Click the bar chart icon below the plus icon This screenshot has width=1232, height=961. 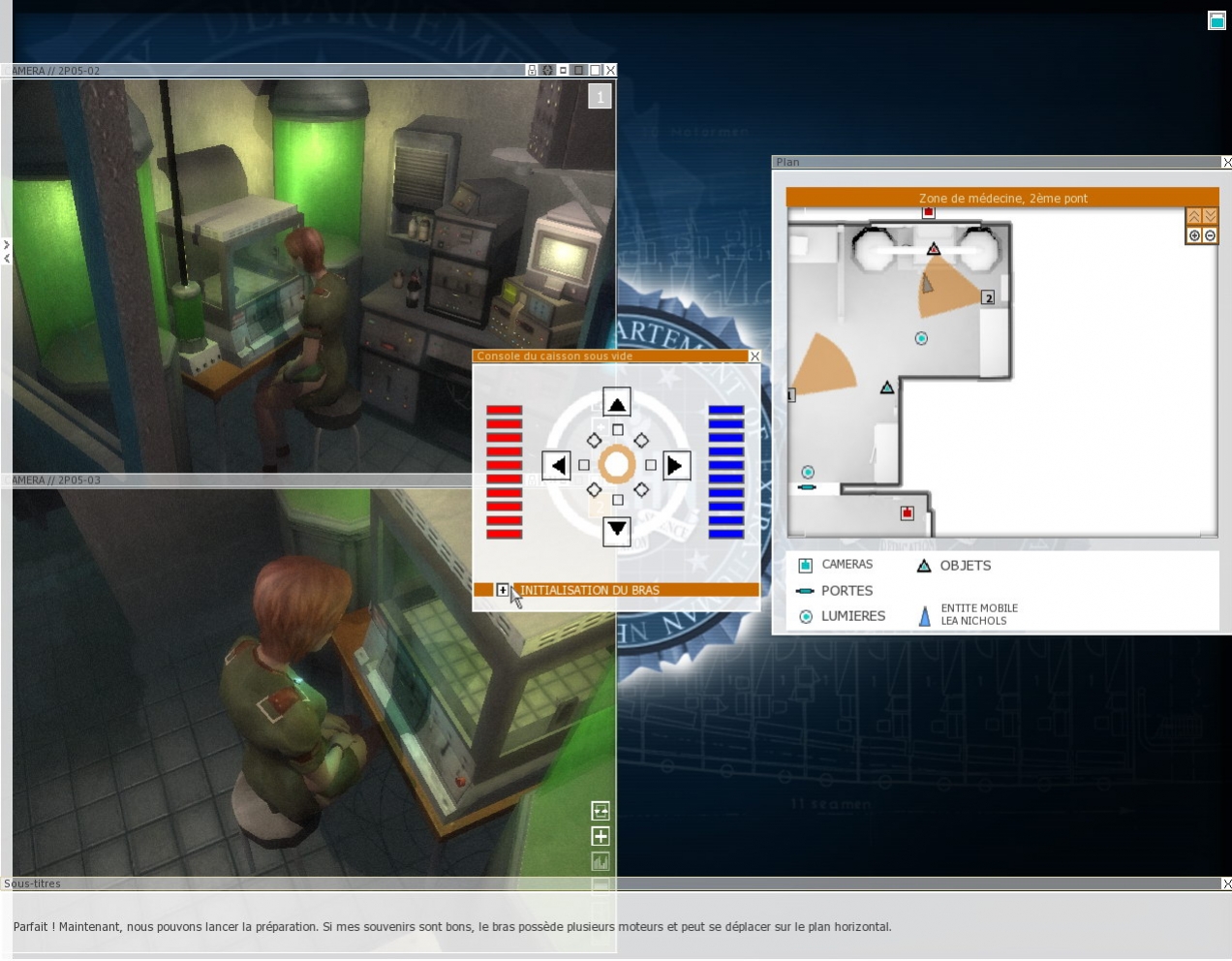click(601, 861)
